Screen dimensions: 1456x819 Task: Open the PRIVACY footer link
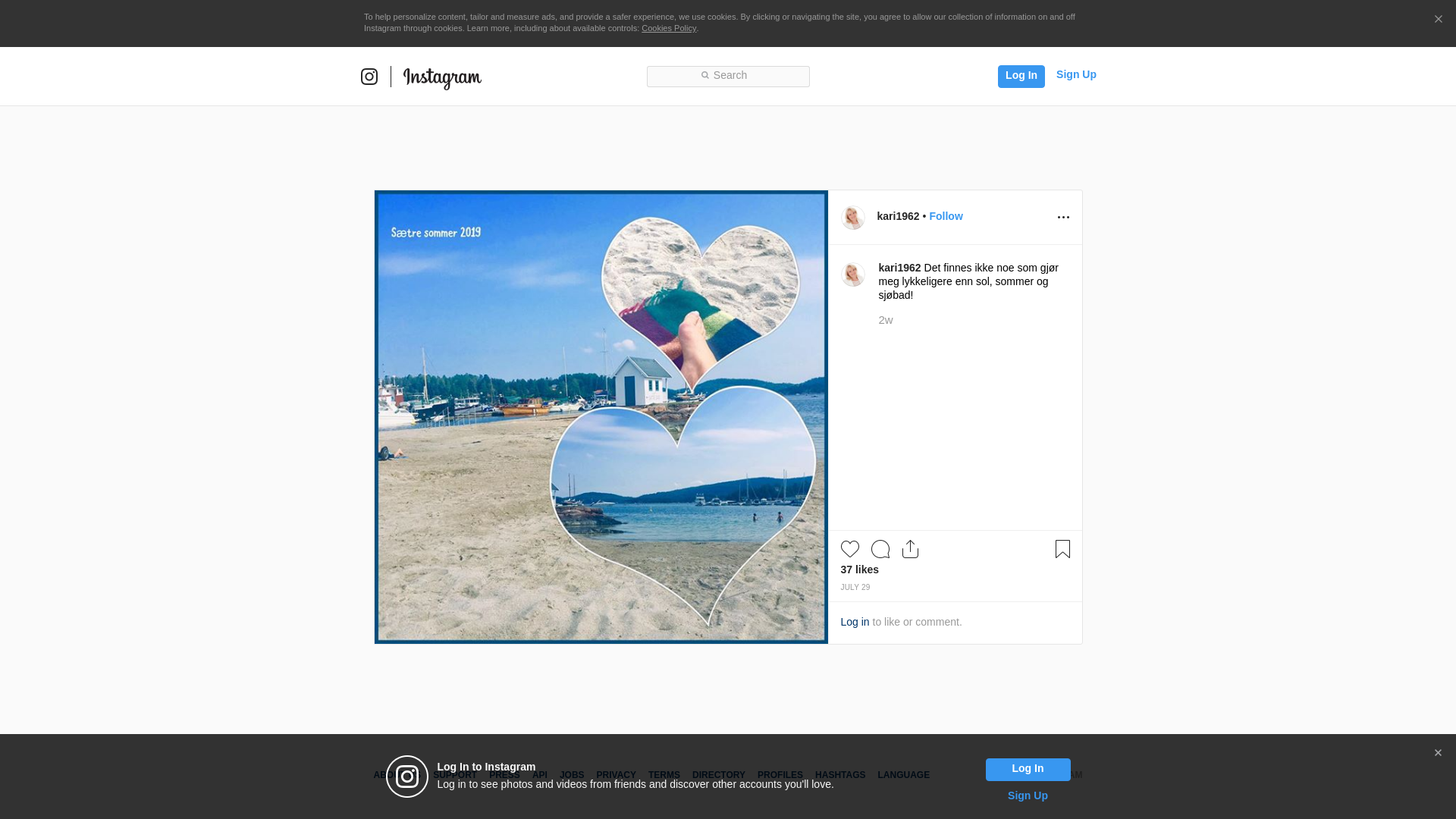[x=616, y=775]
